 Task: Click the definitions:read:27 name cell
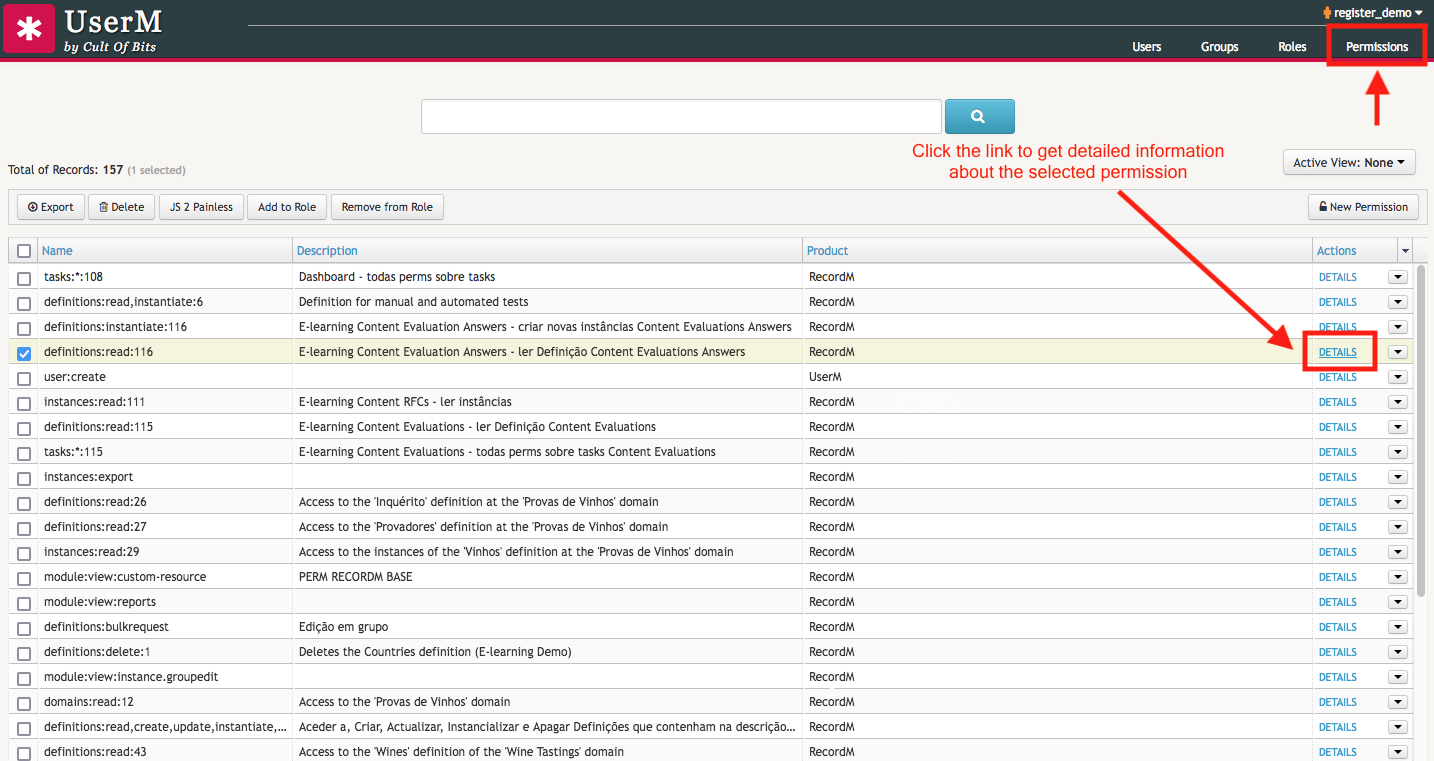point(165,527)
